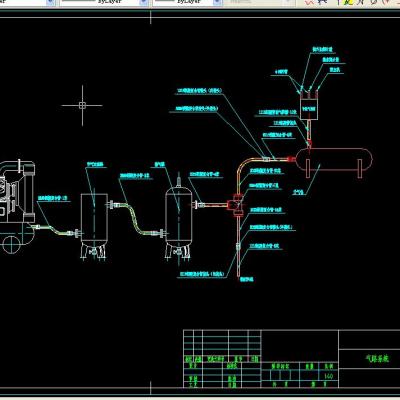The image size is (400, 400).
Task: Select the horizontal red storage tank outline
Action: (334, 159)
